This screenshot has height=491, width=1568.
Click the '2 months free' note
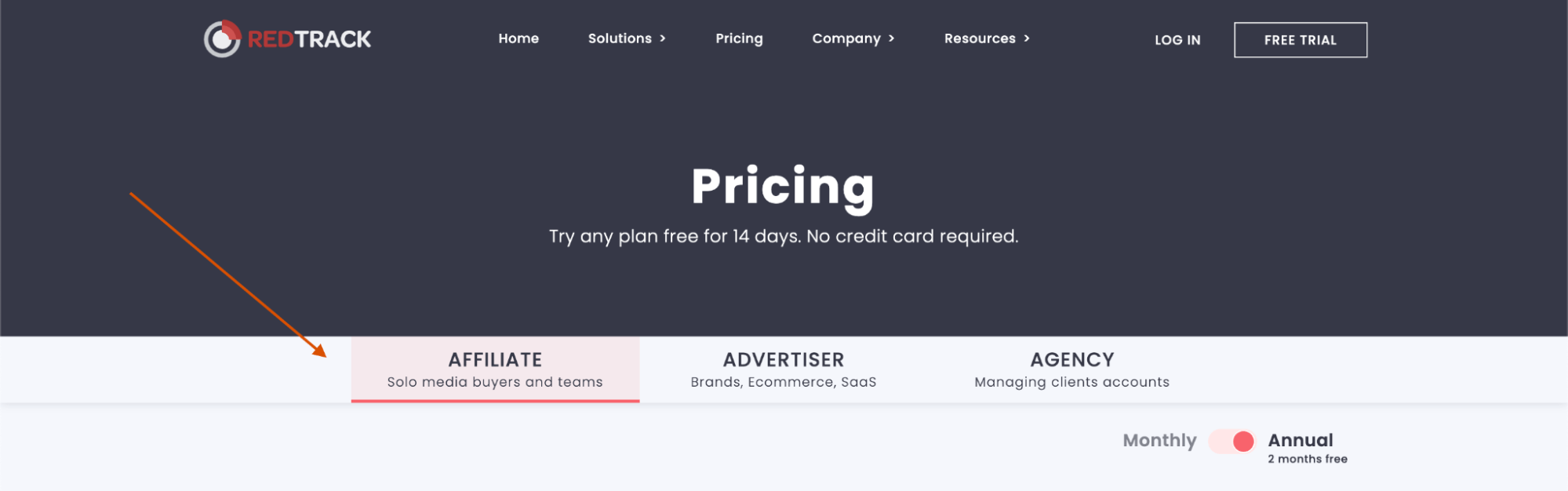pos(1308,459)
